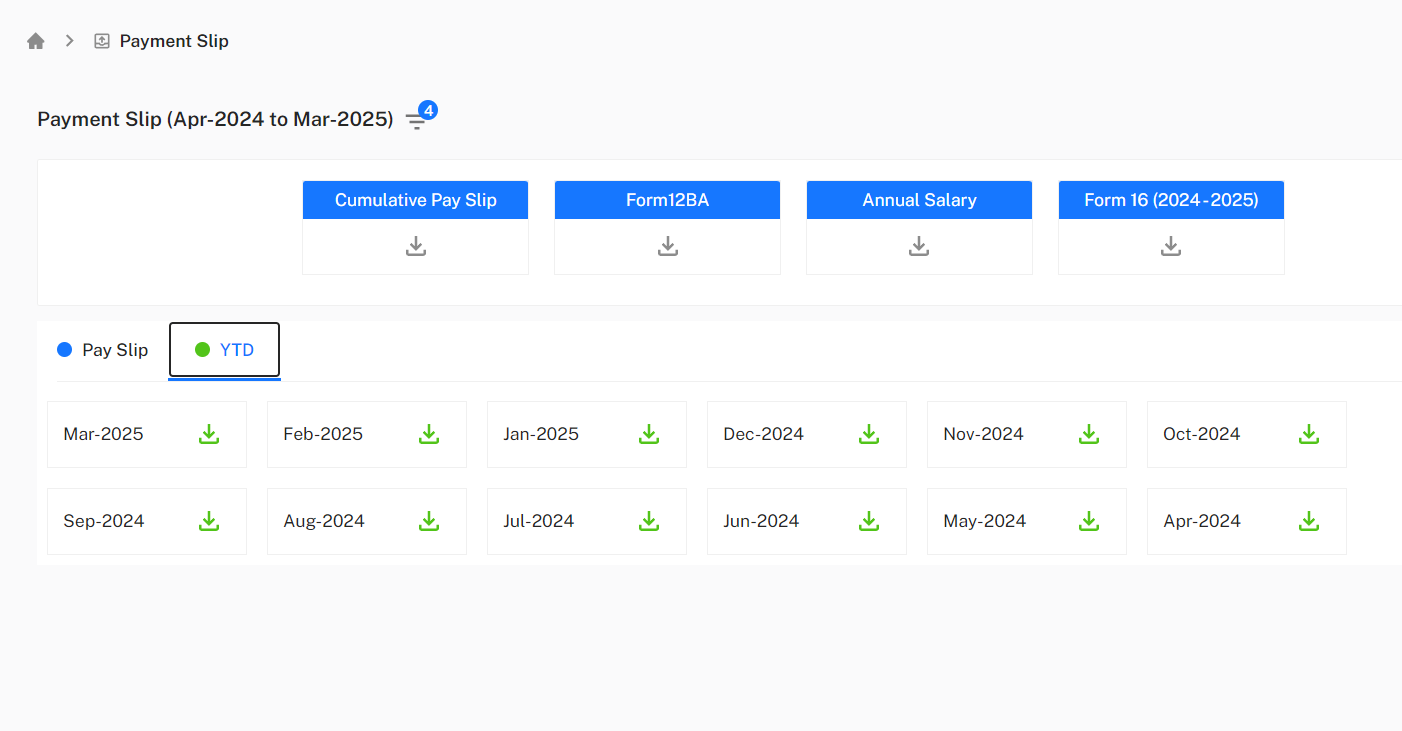Select the Nov-2024 payment slip card
This screenshot has height=731, width=1402.
click(1026, 434)
